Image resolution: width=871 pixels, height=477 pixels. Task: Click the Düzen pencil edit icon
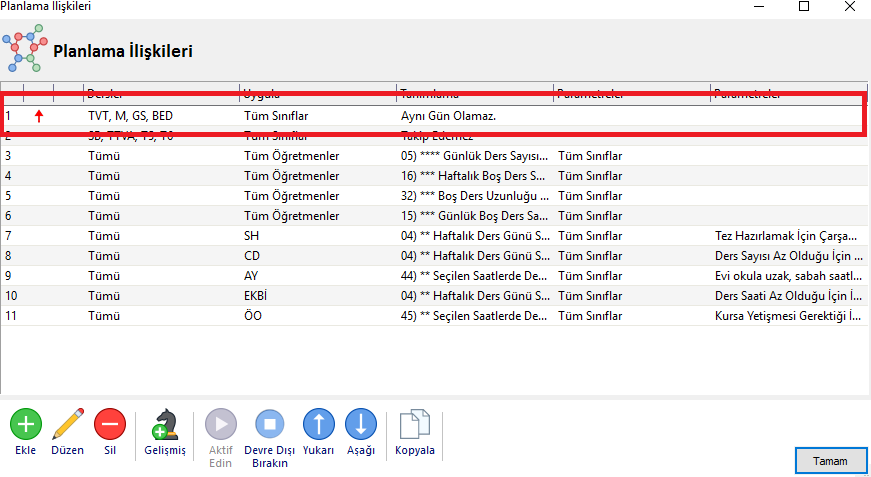(x=68, y=424)
